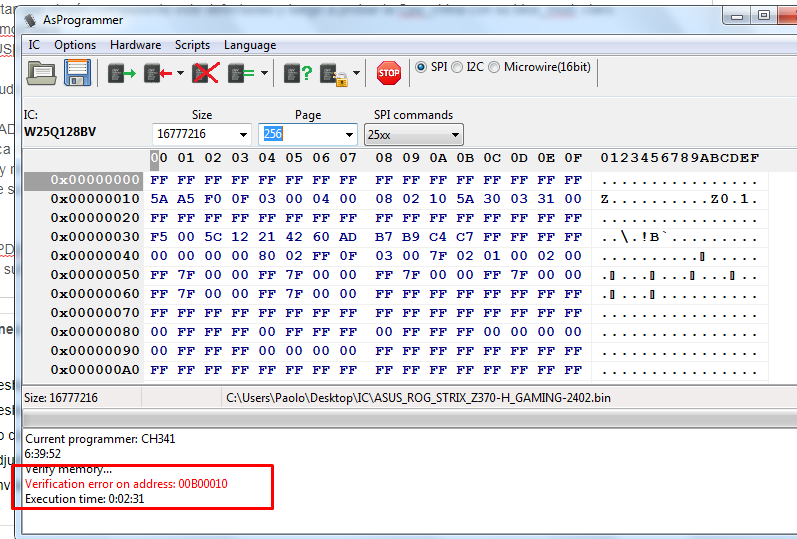
Task: Click the loaded .bin file path
Action: point(418,398)
